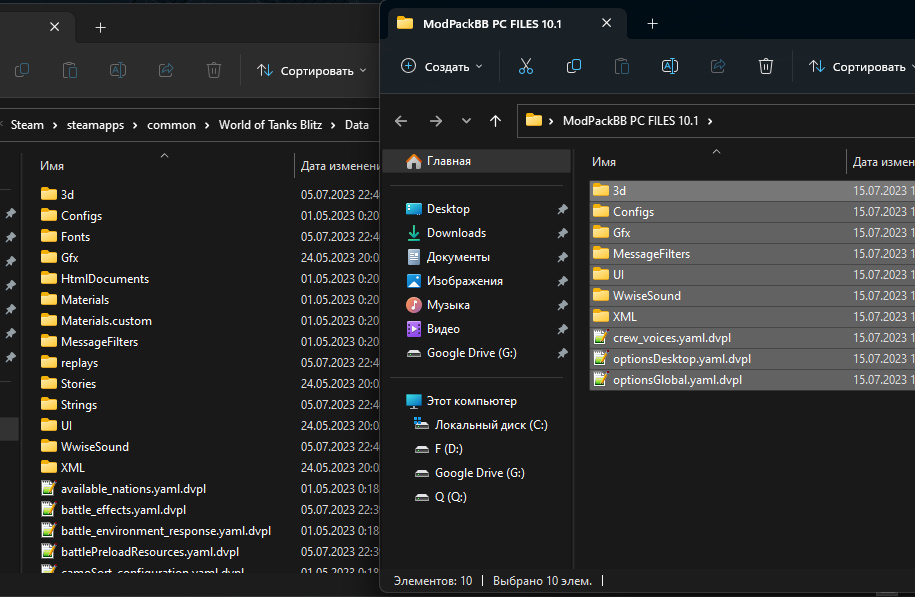
Task: Add new tab in ModPackBB window
Action: coord(652,23)
